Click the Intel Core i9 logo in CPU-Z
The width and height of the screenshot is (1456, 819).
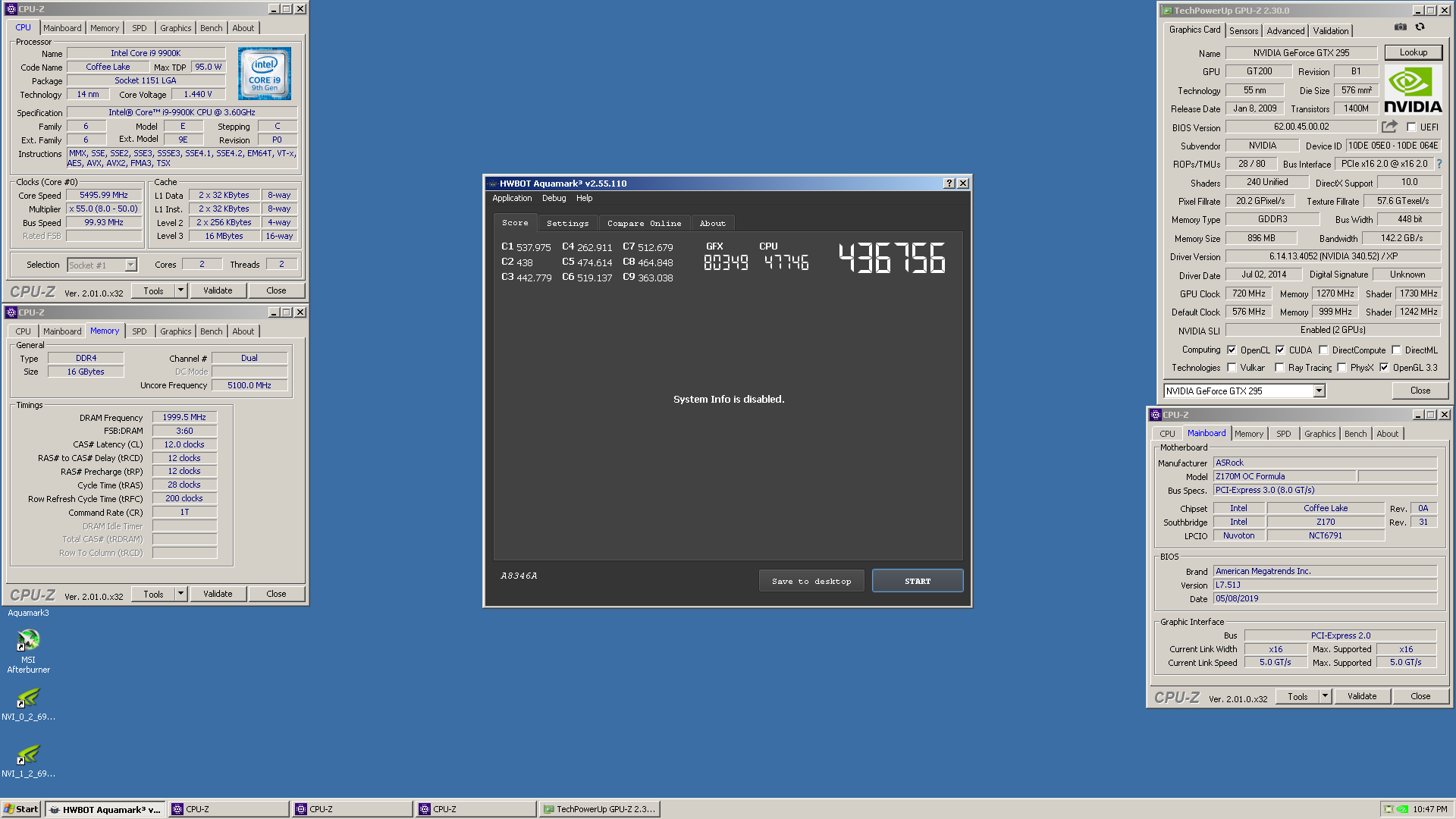click(265, 74)
